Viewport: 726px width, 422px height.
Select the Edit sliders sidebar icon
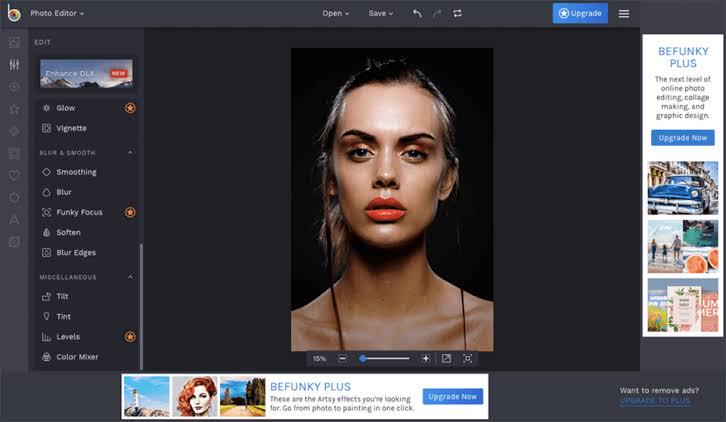tap(14, 65)
